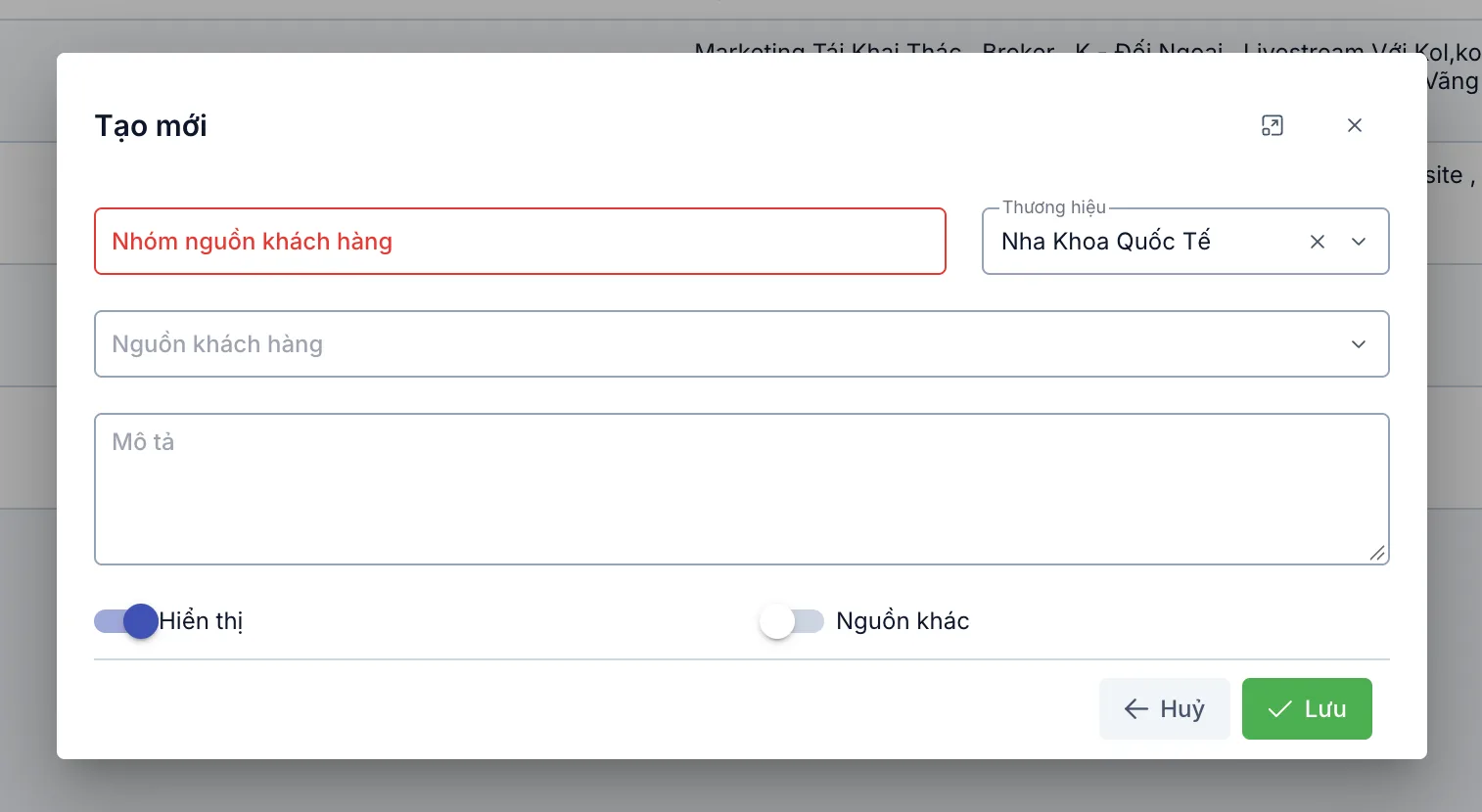This screenshot has width=1482, height=812.
Task: Click the Mô tả resize grip
Action: tap(1377, 553)
